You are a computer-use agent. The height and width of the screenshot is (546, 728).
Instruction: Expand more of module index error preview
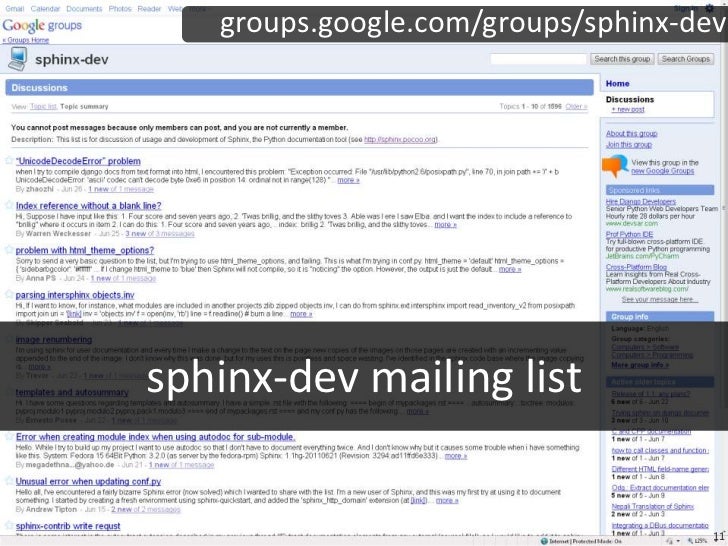tap(456, 456)
